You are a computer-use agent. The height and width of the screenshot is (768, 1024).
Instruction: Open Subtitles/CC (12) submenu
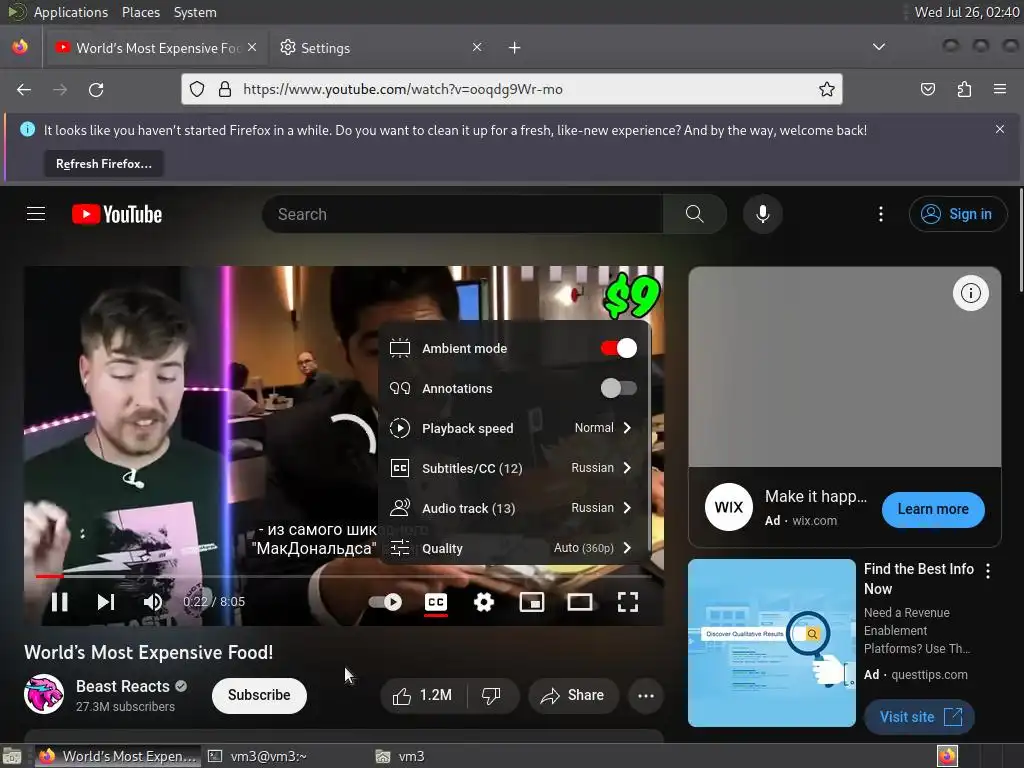coord(513,468)
